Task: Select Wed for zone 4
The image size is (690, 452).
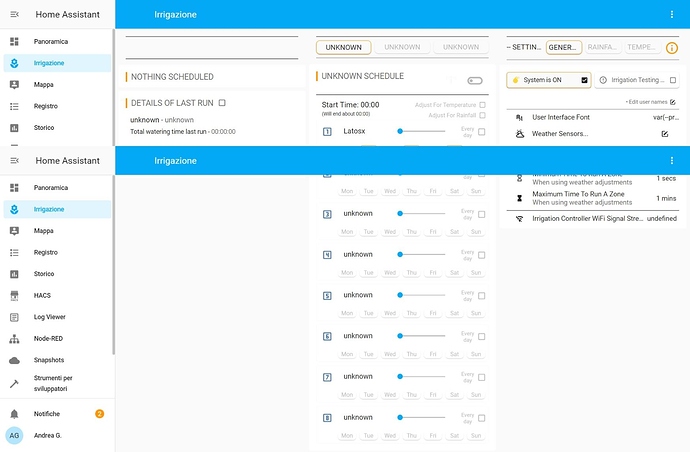Action: [x=390, y=273]
